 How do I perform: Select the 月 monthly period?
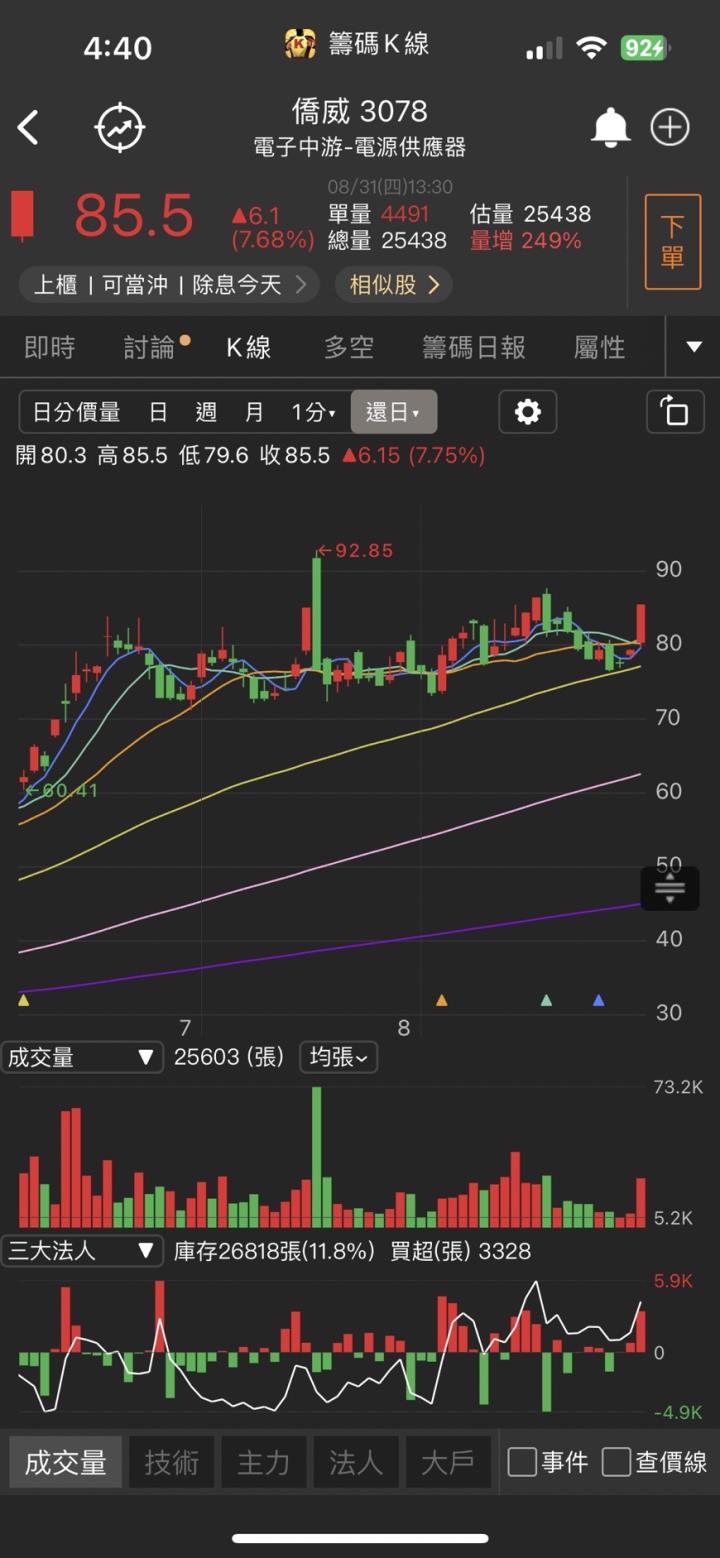coord(254,412)
